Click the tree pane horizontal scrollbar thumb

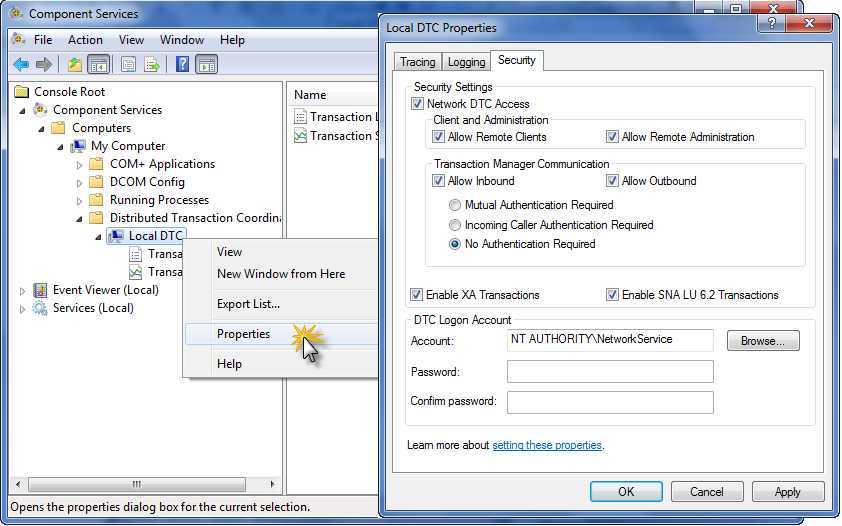coord(137,484)
